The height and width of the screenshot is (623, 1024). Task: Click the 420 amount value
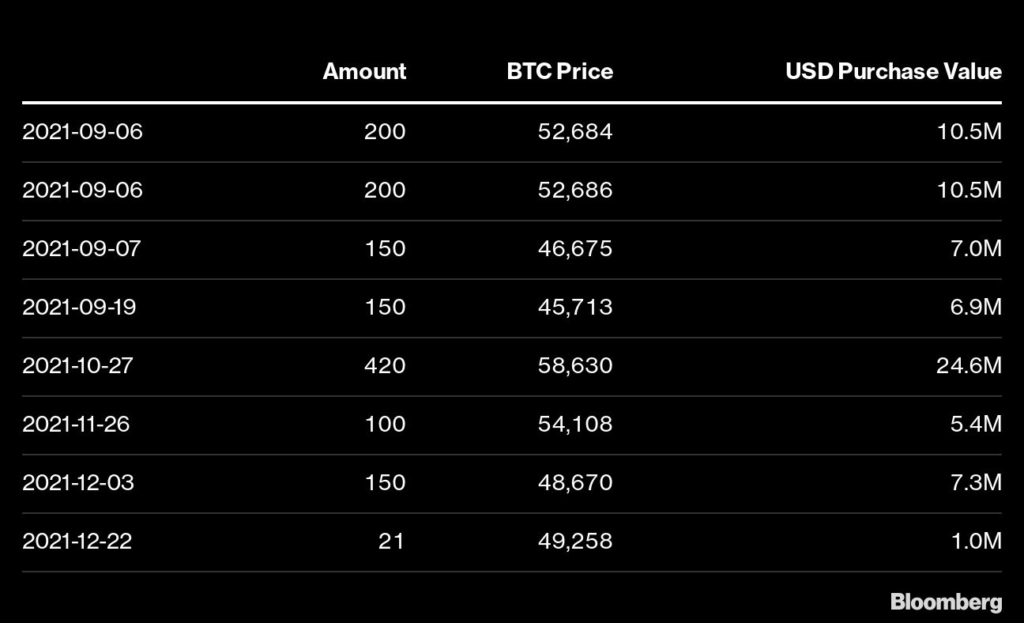click(x=385, y=365)
